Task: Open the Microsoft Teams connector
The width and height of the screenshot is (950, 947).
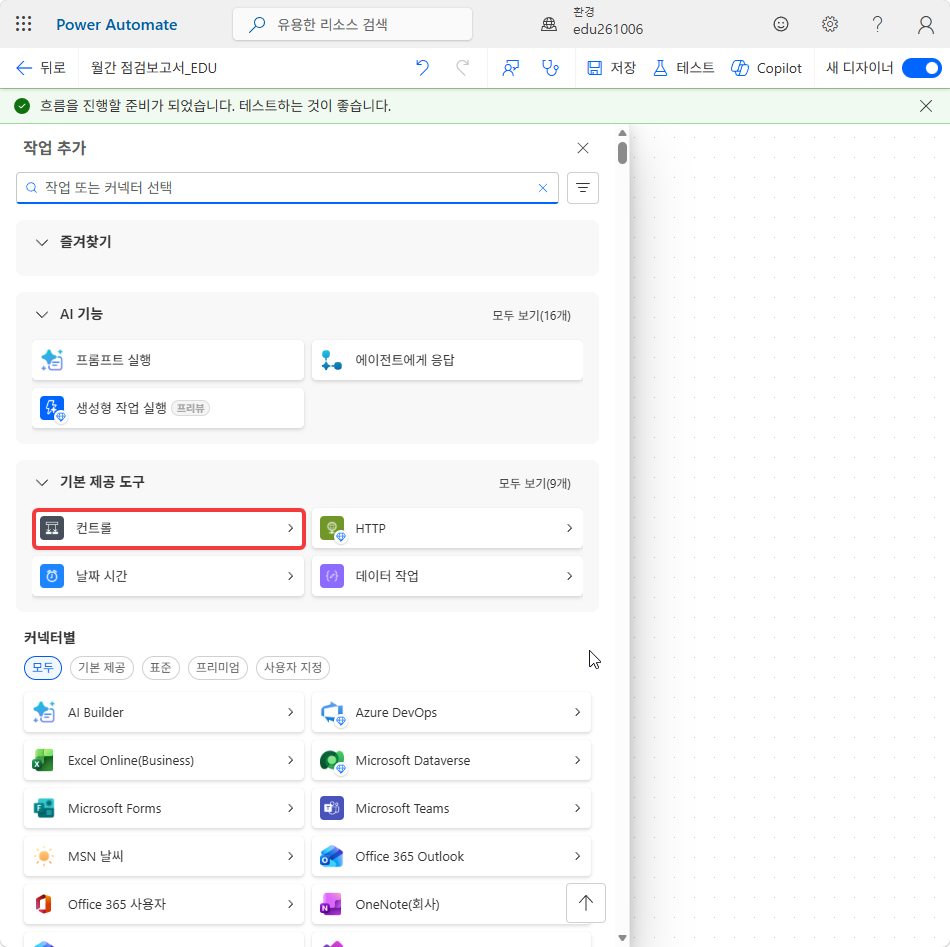Action: click(451, 808)
